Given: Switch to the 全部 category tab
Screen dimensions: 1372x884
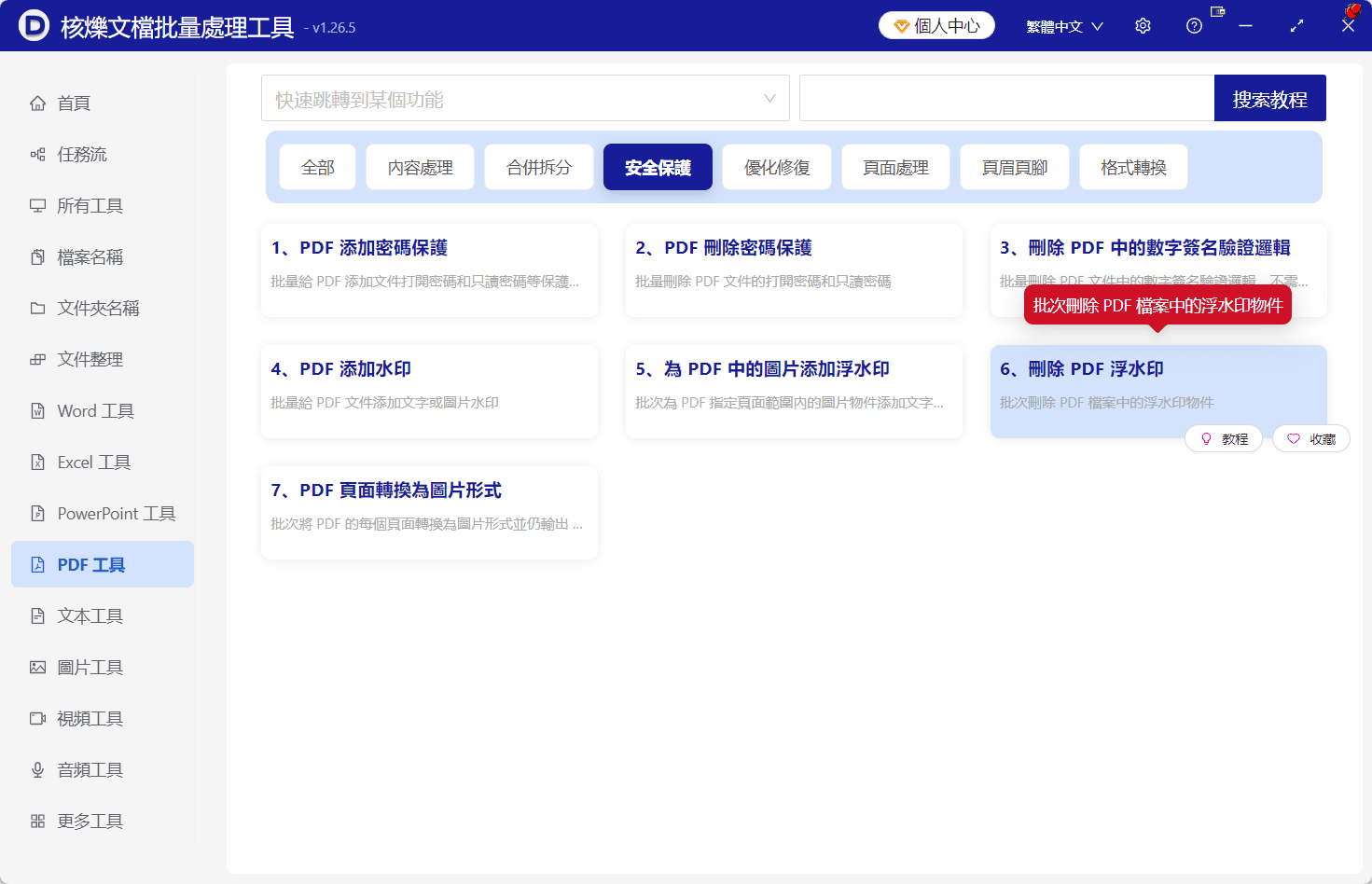Looking at the screenshot, I should click(317, 167).
